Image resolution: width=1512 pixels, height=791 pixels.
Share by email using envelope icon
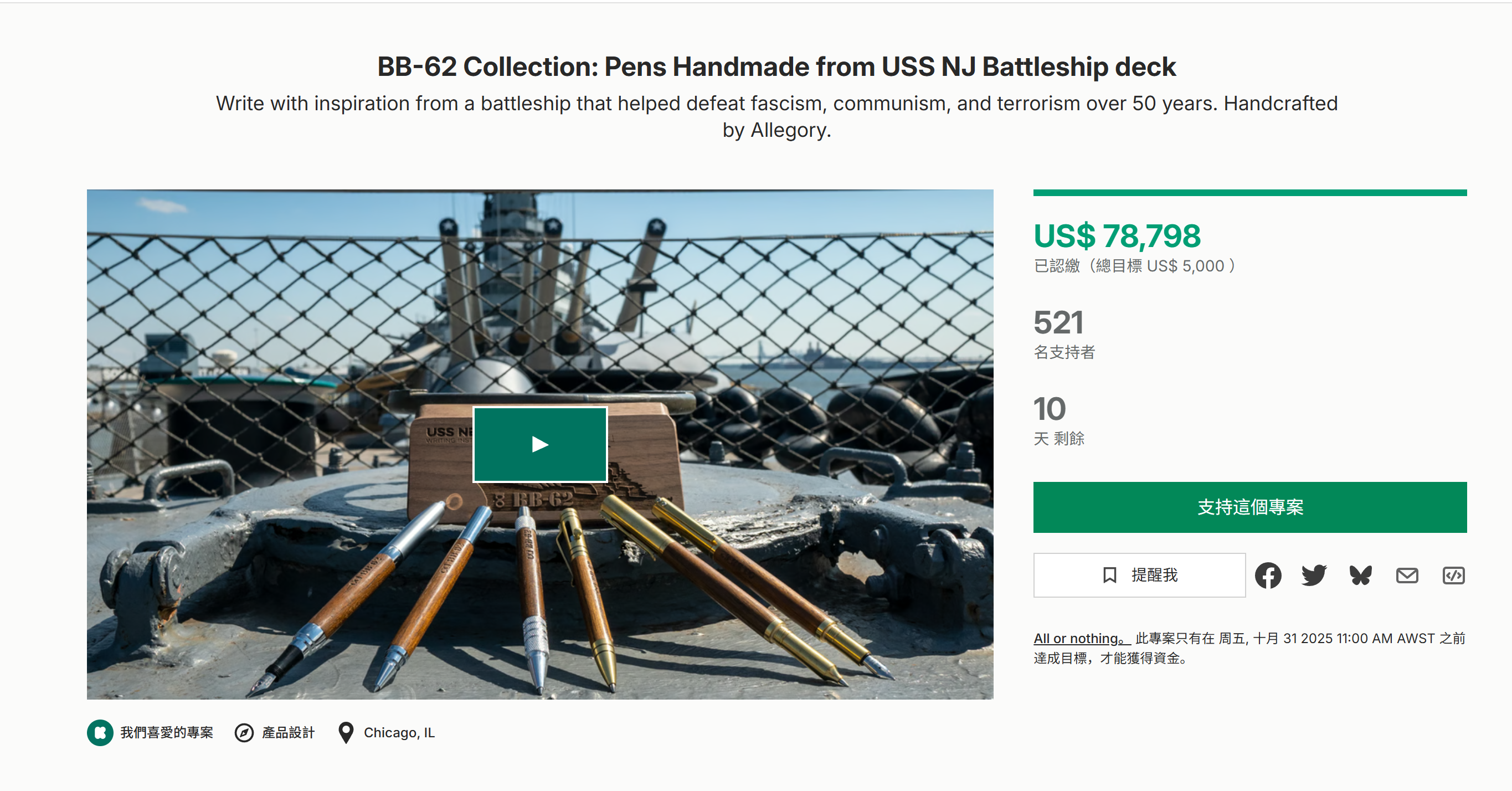[x=1407, y=575]
